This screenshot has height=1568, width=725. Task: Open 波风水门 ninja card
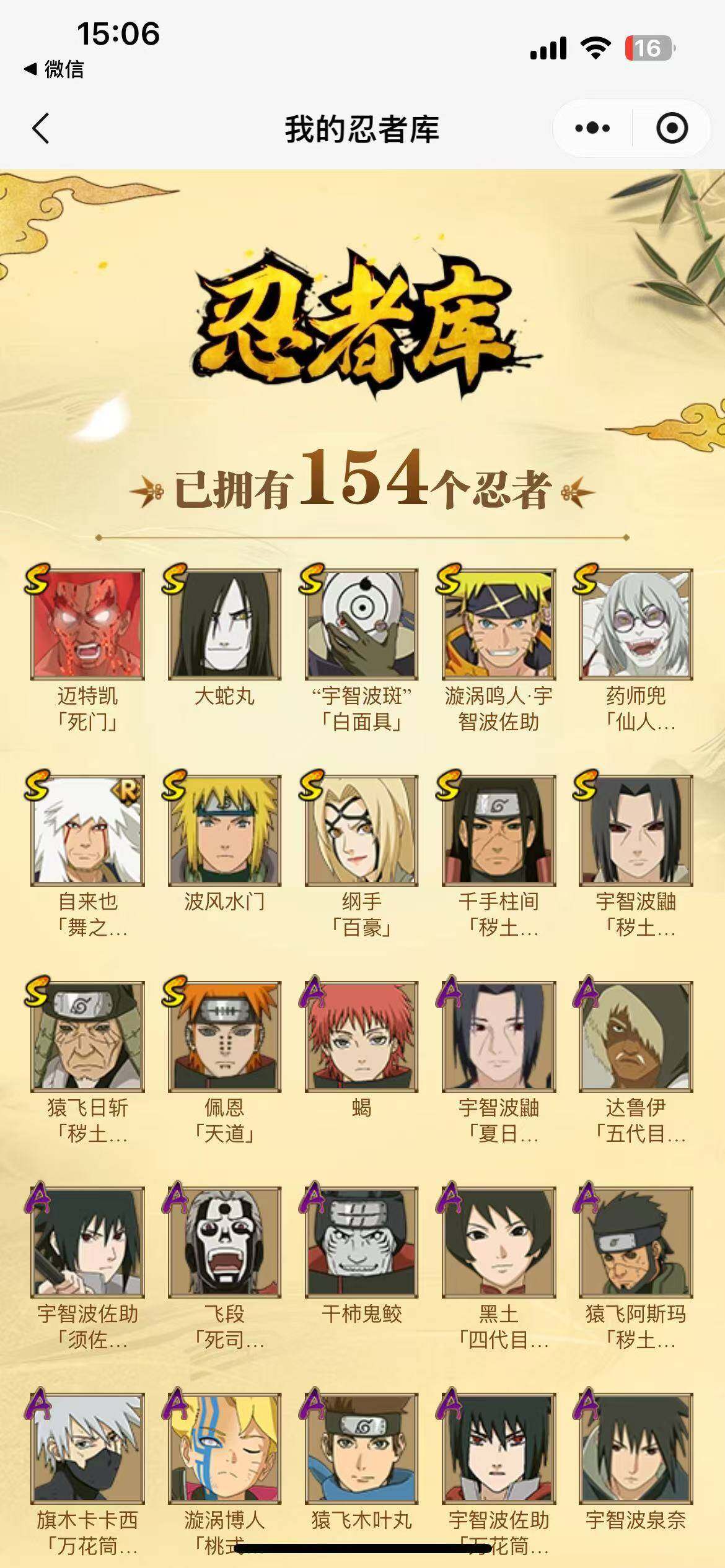224,830
